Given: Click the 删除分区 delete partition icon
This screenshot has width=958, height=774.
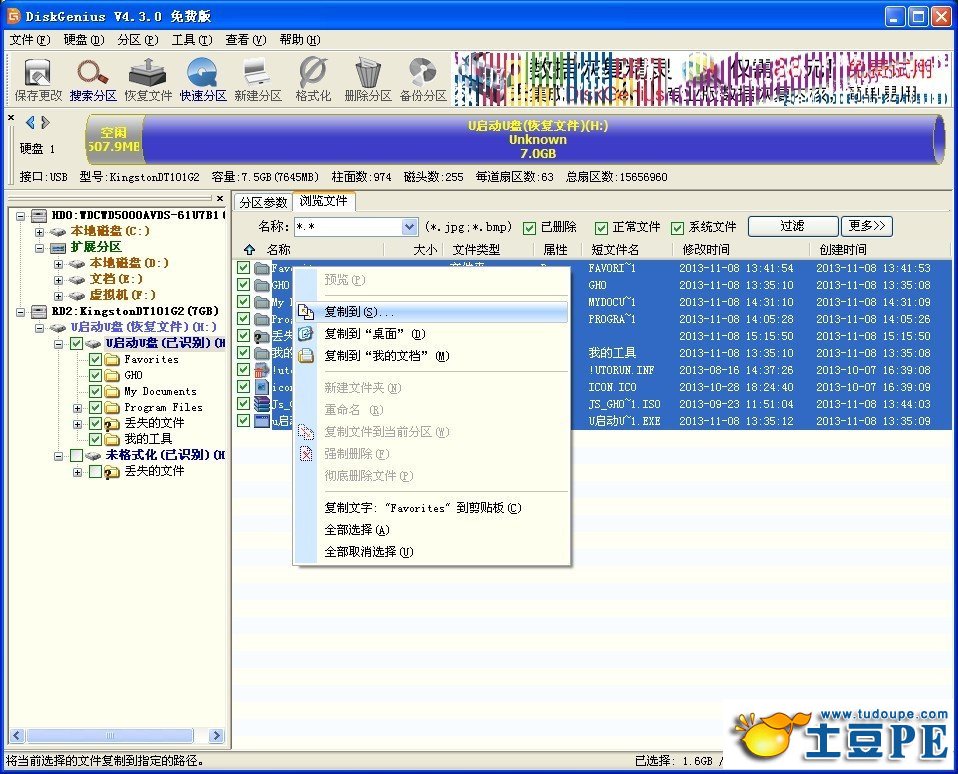Looking at the screenshot, I should point(368,80).
